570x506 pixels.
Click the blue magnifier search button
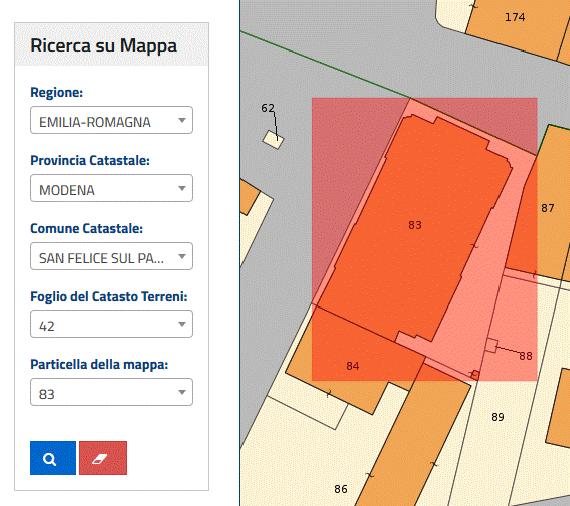pyautogui.click(x=53, y=458)
